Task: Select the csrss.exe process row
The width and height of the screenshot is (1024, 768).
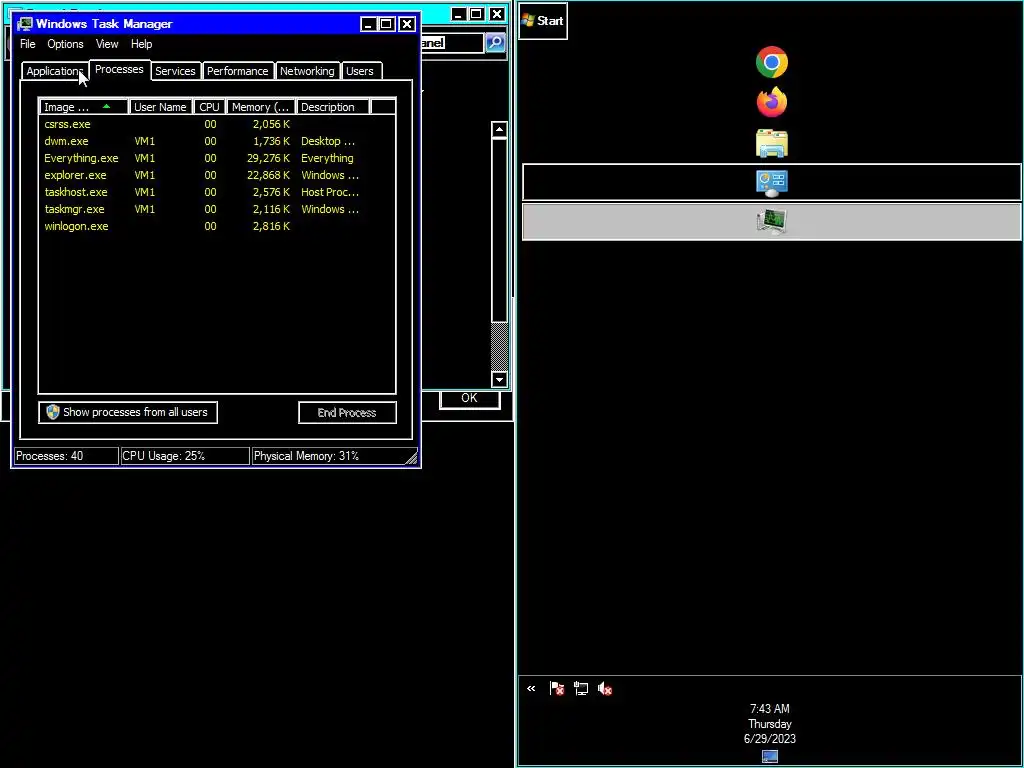Action: point(217,124)
